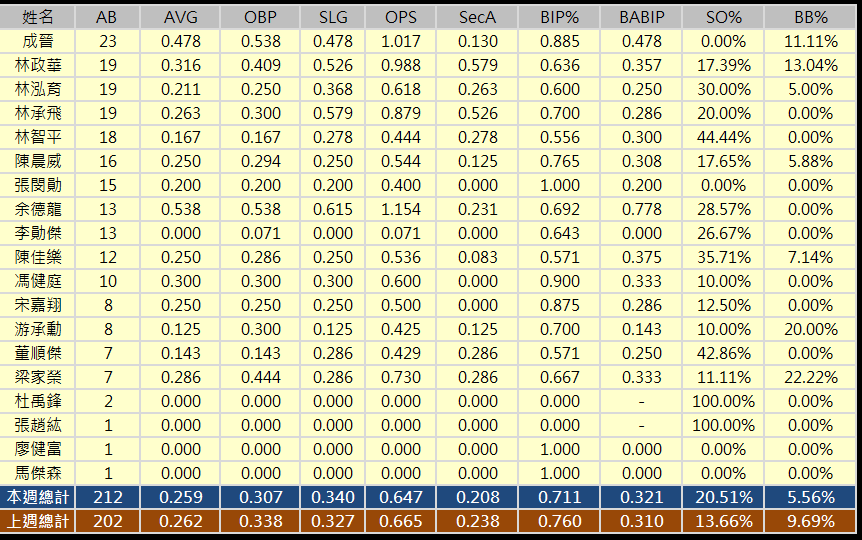Click the OPS column header

[x=401, y=17]
